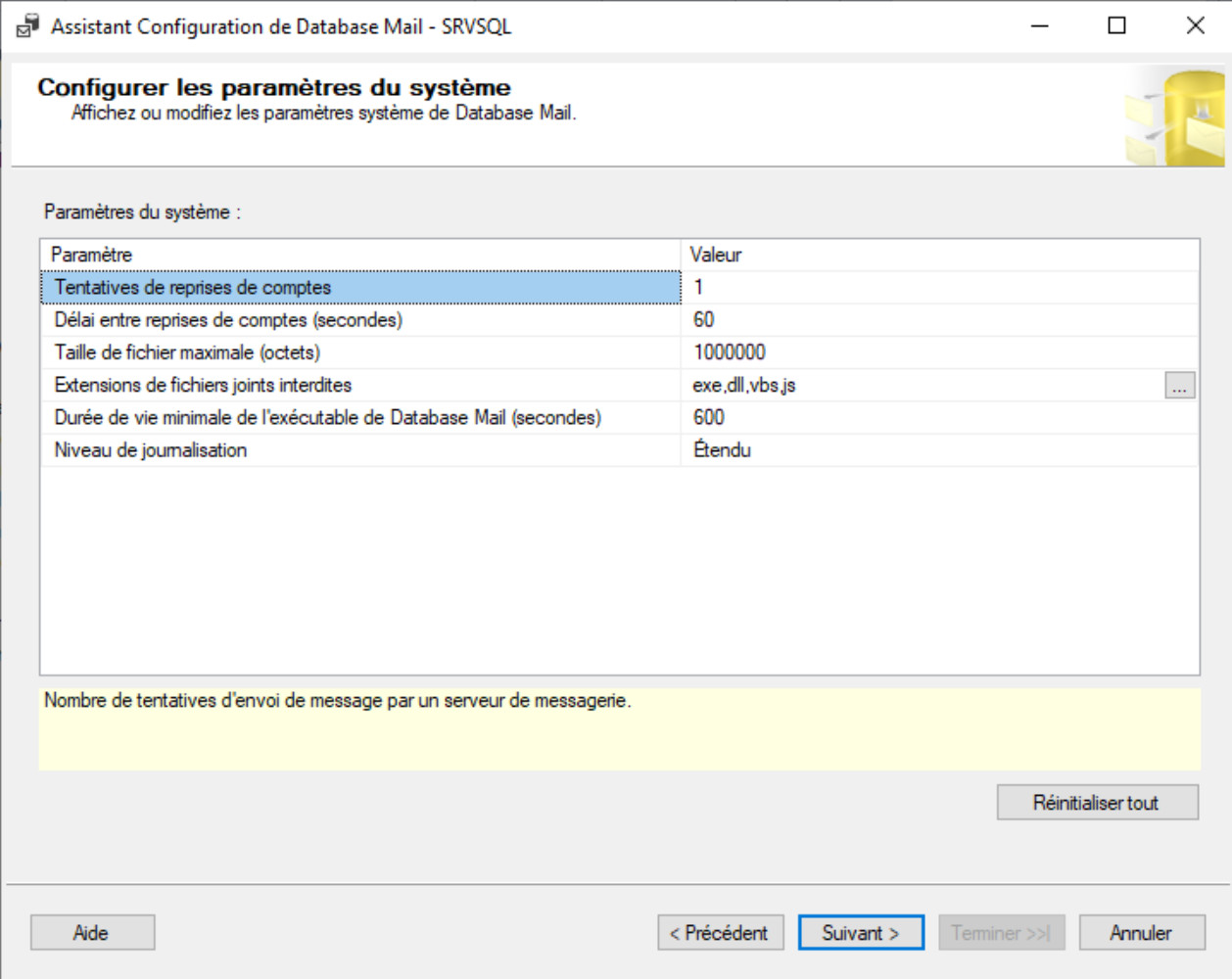
Task: Edit the 60 seconds retry delay value
Action: tap(938, 320)
